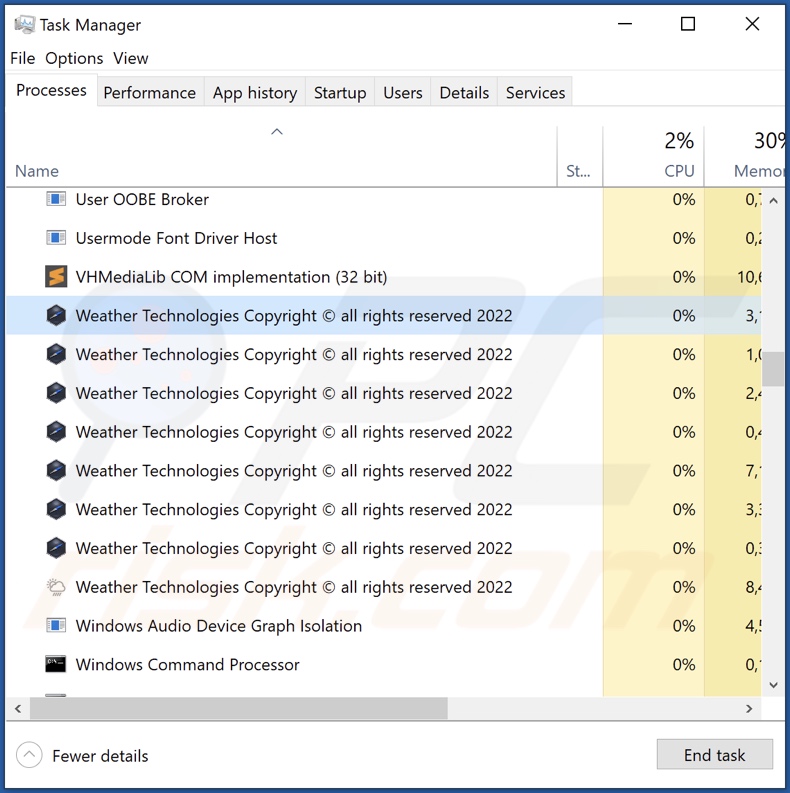Click the vertical scrollbar thumb
Screen dimensions: 790x793
(x=773, y=369)
